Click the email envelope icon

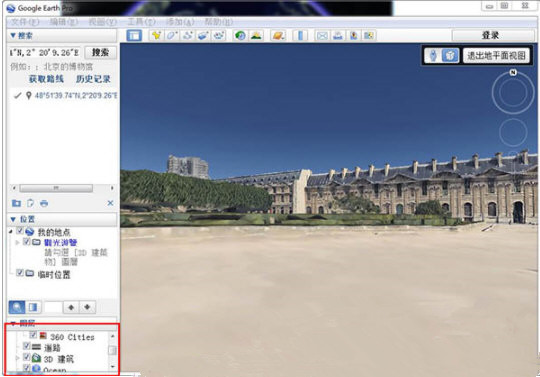point(322,35)
